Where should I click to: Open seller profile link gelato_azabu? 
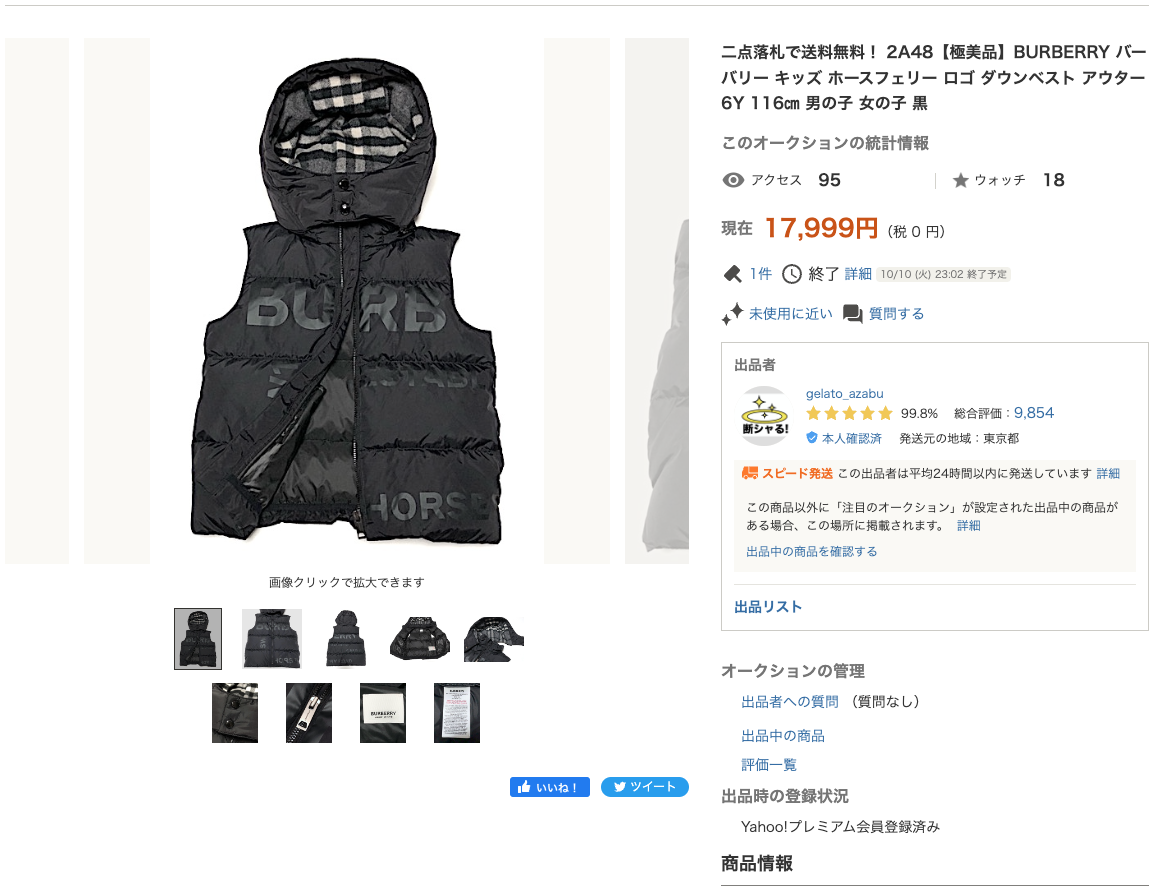(x=844, y=394)
